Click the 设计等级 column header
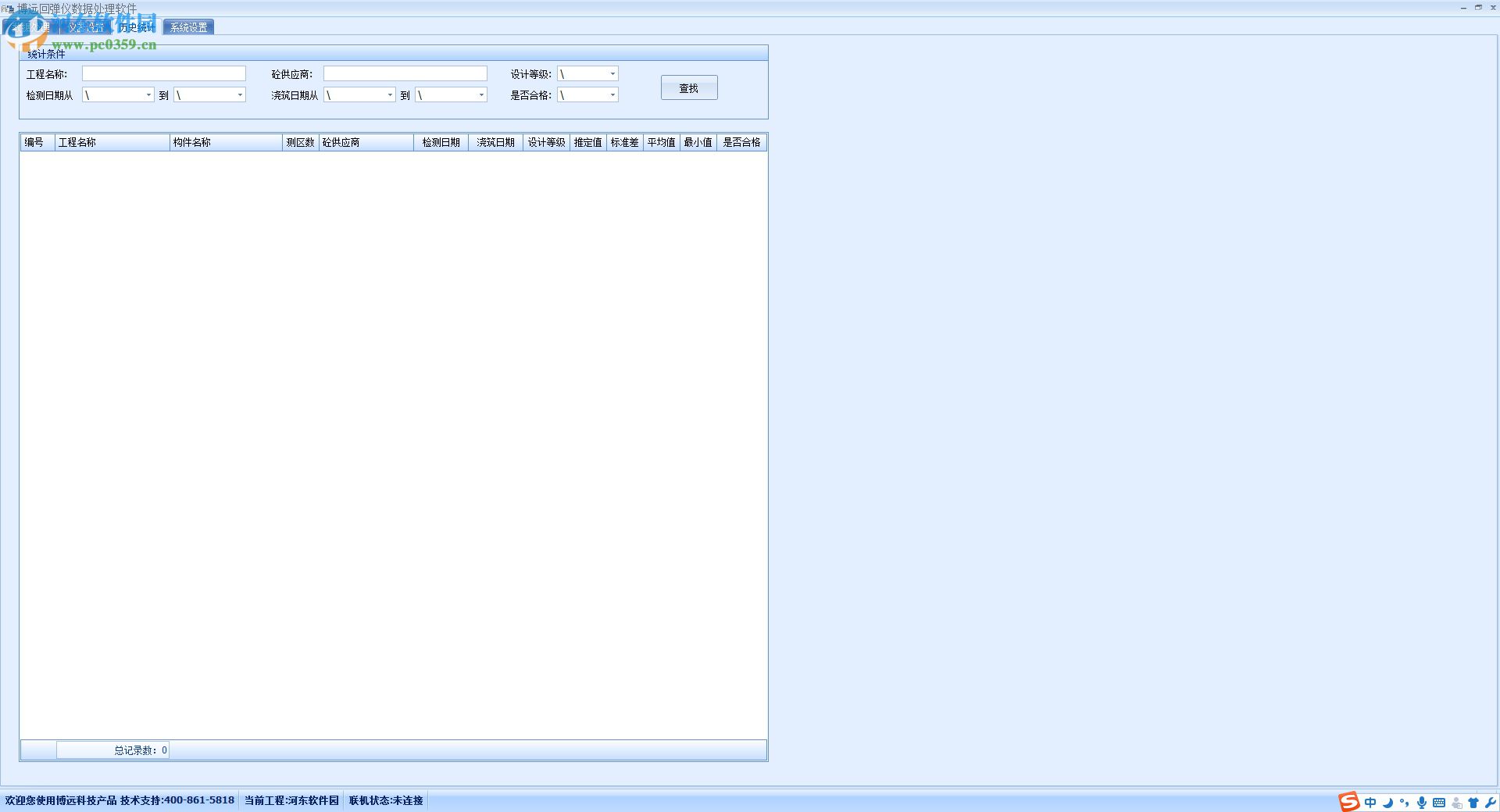The height and width of the screenshot is (812, 1500). click(x=546, y=142)
